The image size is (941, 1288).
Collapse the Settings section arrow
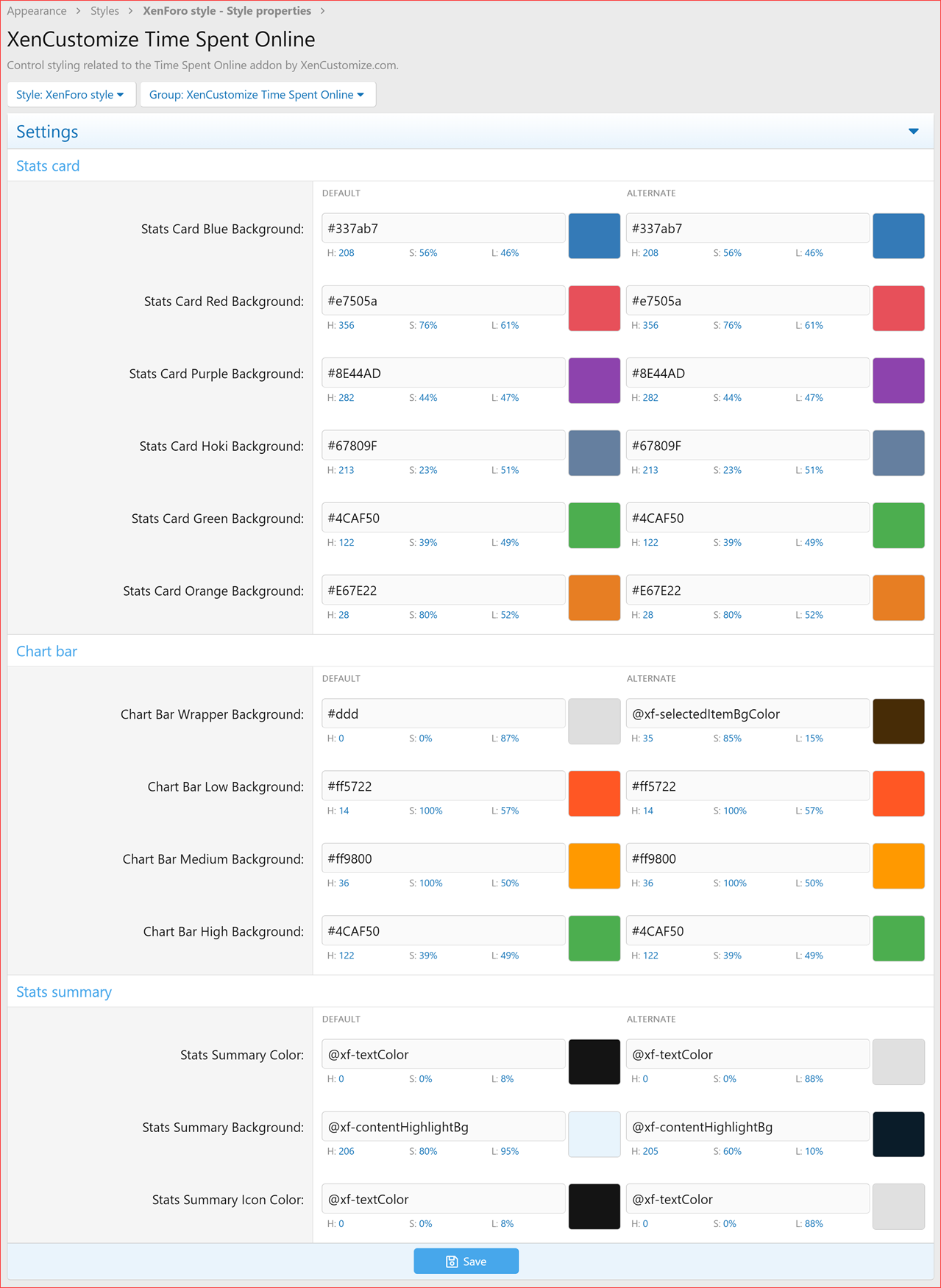[x=913, y=132]
